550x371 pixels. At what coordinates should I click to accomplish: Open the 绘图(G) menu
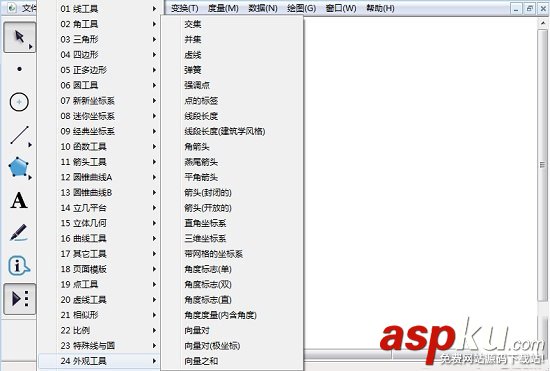[x=301, y=8]
